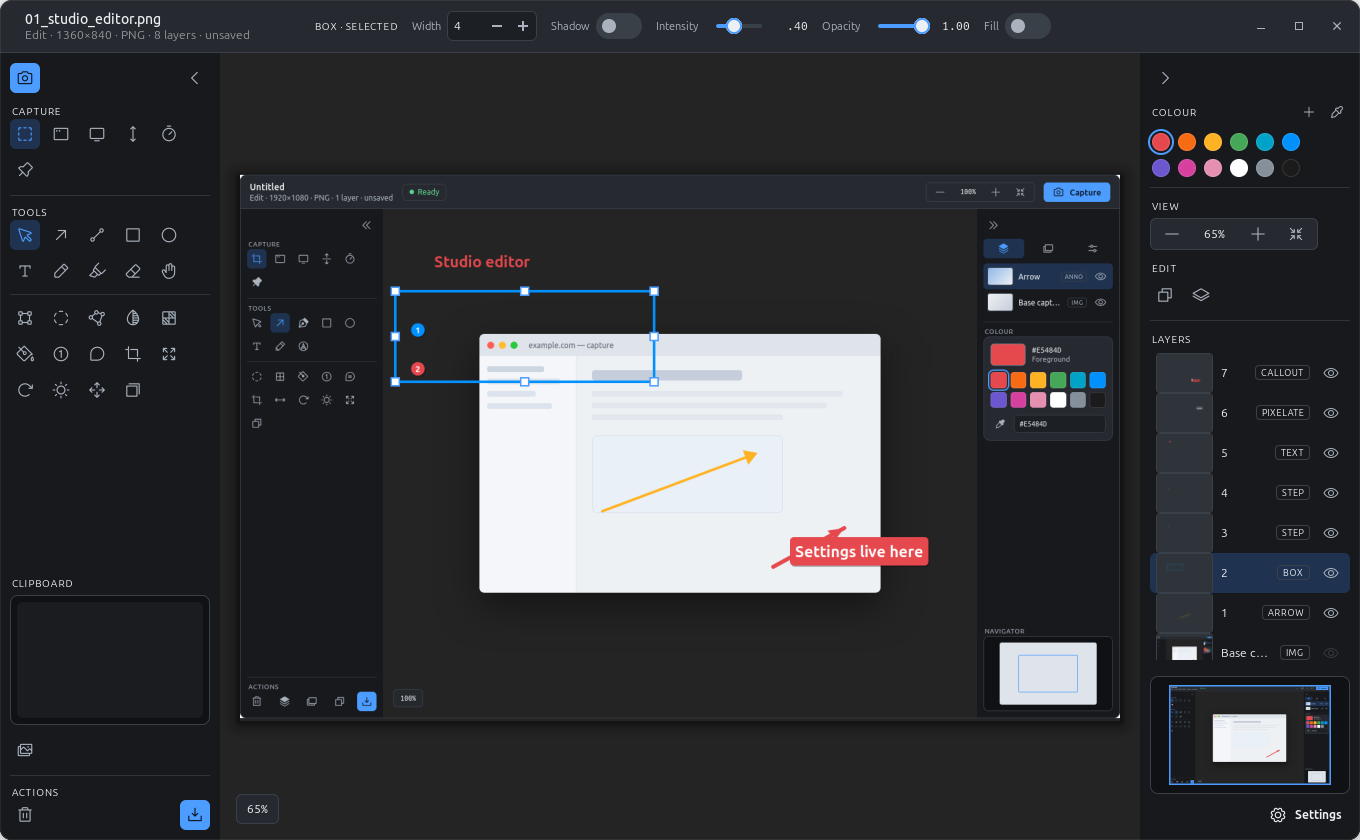Click the pin icon under Capture
1360x840 pixels.
(x=25, y=170)
